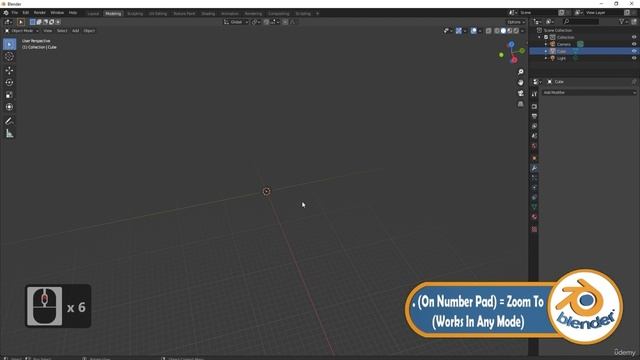Switch to solid viewport shading
The width and height of the screenshot is (640, 360).
503,31
